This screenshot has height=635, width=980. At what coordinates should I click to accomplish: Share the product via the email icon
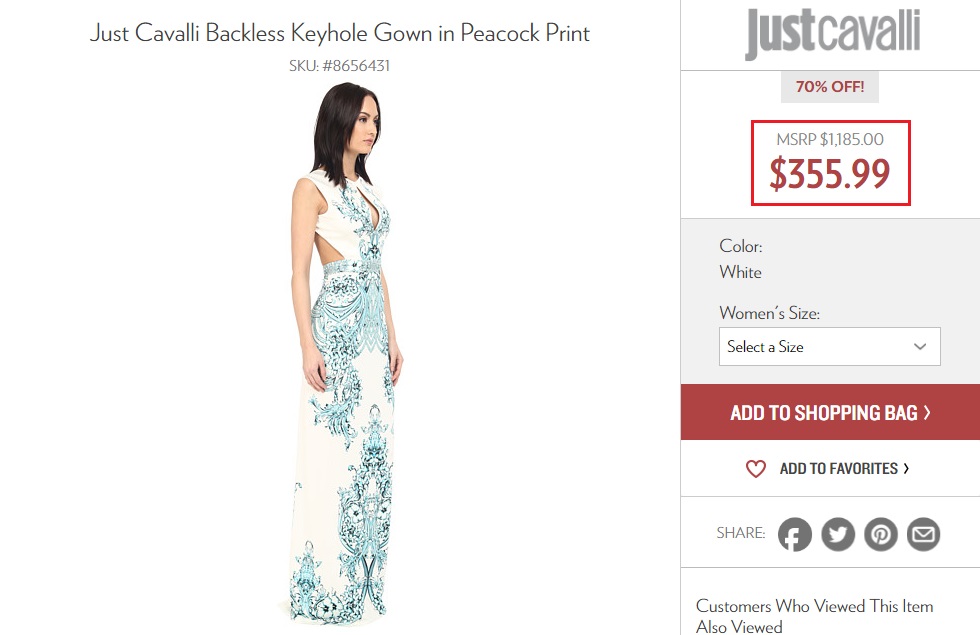pos(924,535)
